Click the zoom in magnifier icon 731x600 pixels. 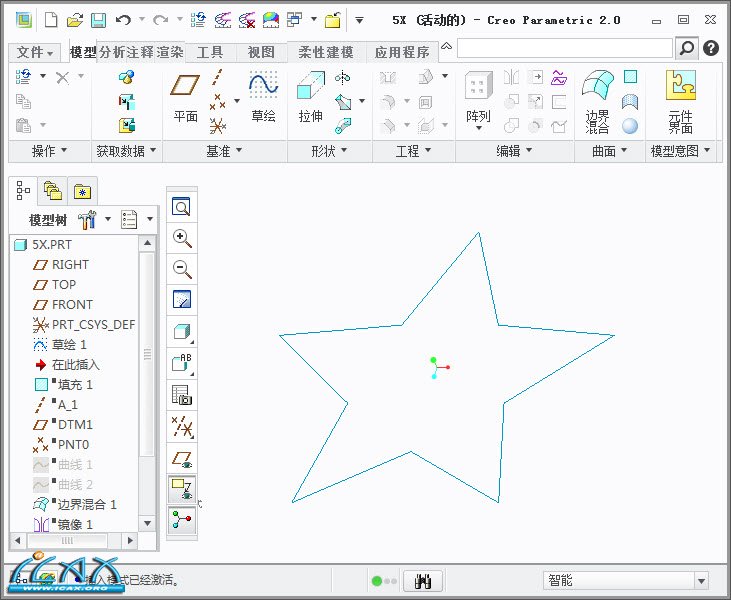pyautogui.click(x=182, y=238)
